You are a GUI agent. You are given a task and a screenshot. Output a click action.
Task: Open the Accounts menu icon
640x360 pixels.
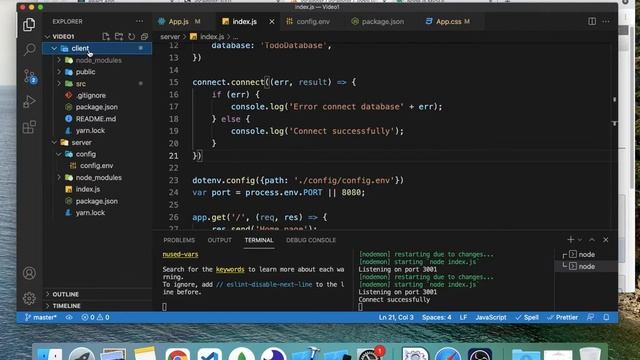click(29, 273)
